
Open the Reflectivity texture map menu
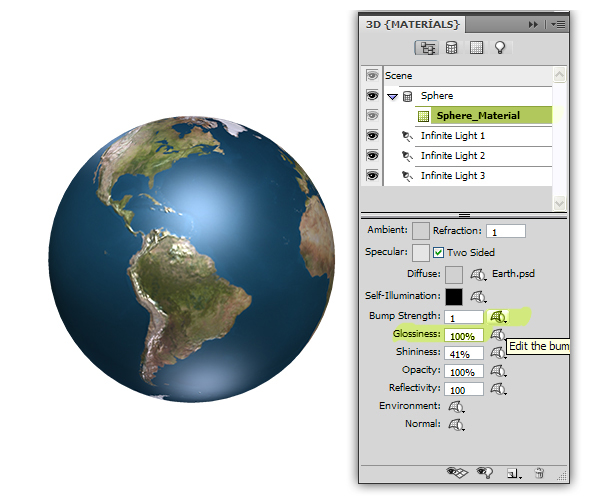coord(498,389)
